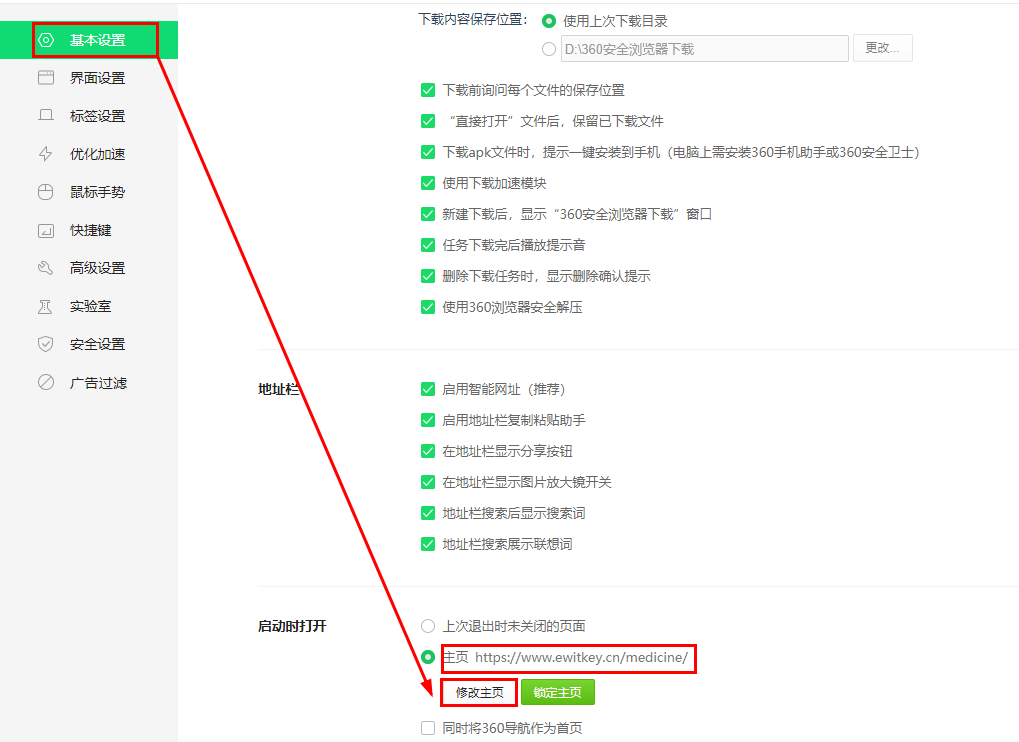1019x742 pixels.
Task: Uncheck 下载前询问每个文件的保存位置
Action: [x=428, y=90]
